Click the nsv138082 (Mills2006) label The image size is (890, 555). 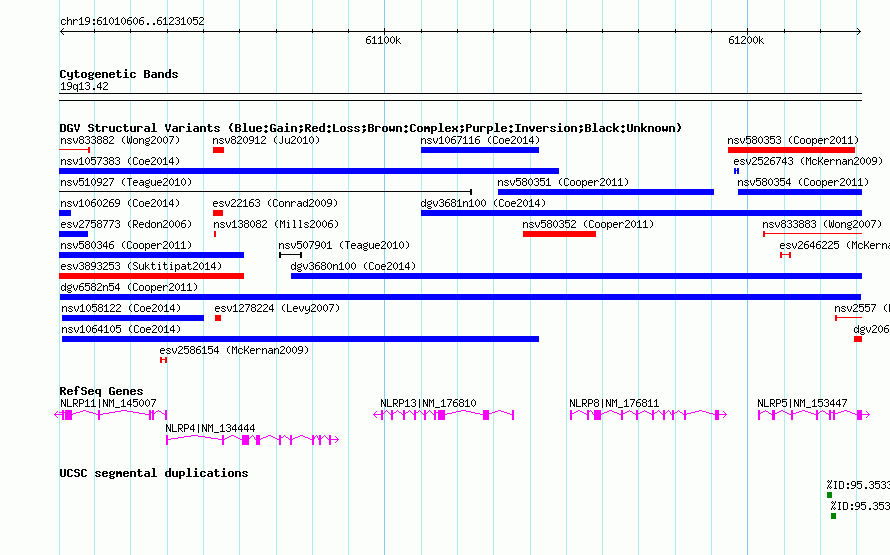click(x=276, y=224)
